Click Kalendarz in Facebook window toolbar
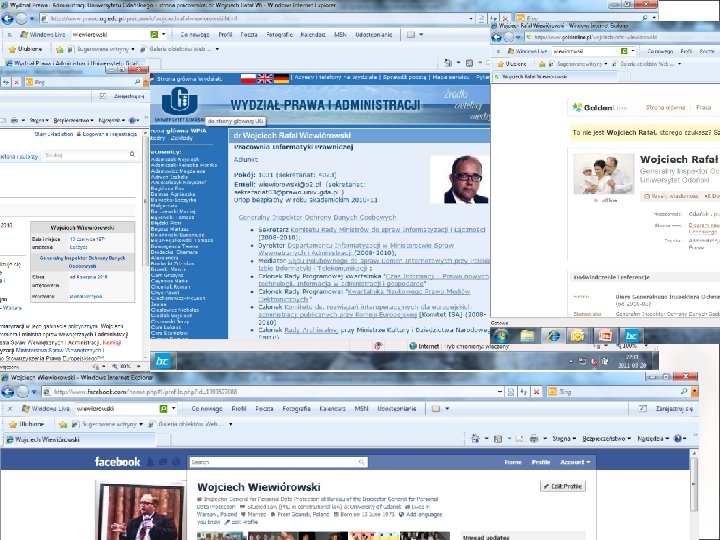 [x=332, y=408]
